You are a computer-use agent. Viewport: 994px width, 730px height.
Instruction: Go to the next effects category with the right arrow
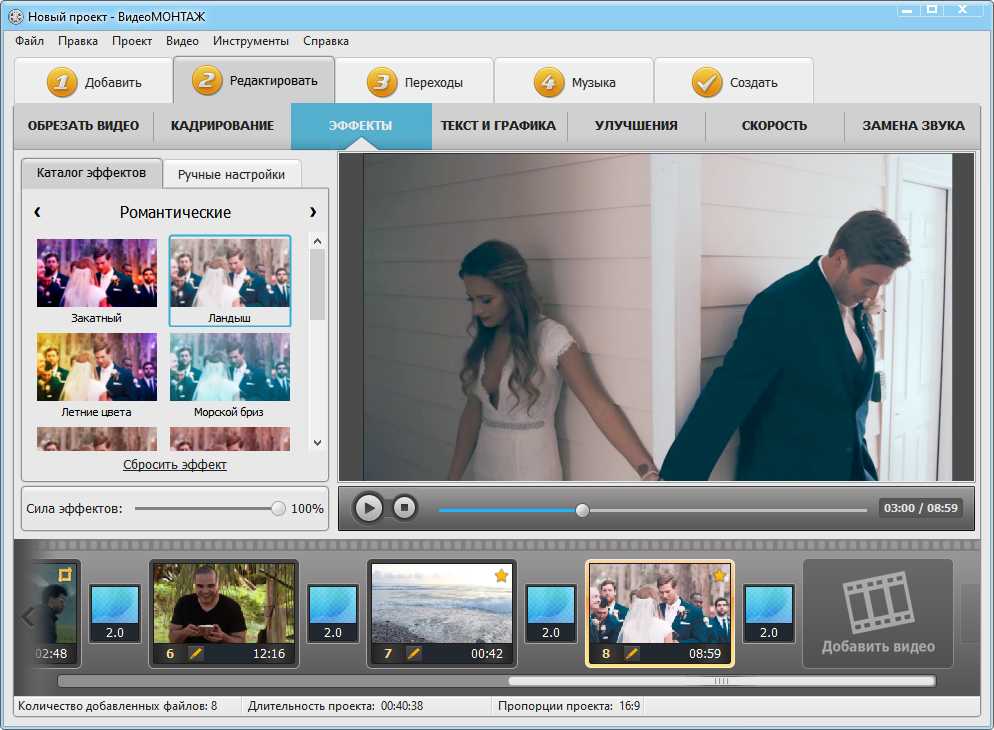click(x=313, y=212)
